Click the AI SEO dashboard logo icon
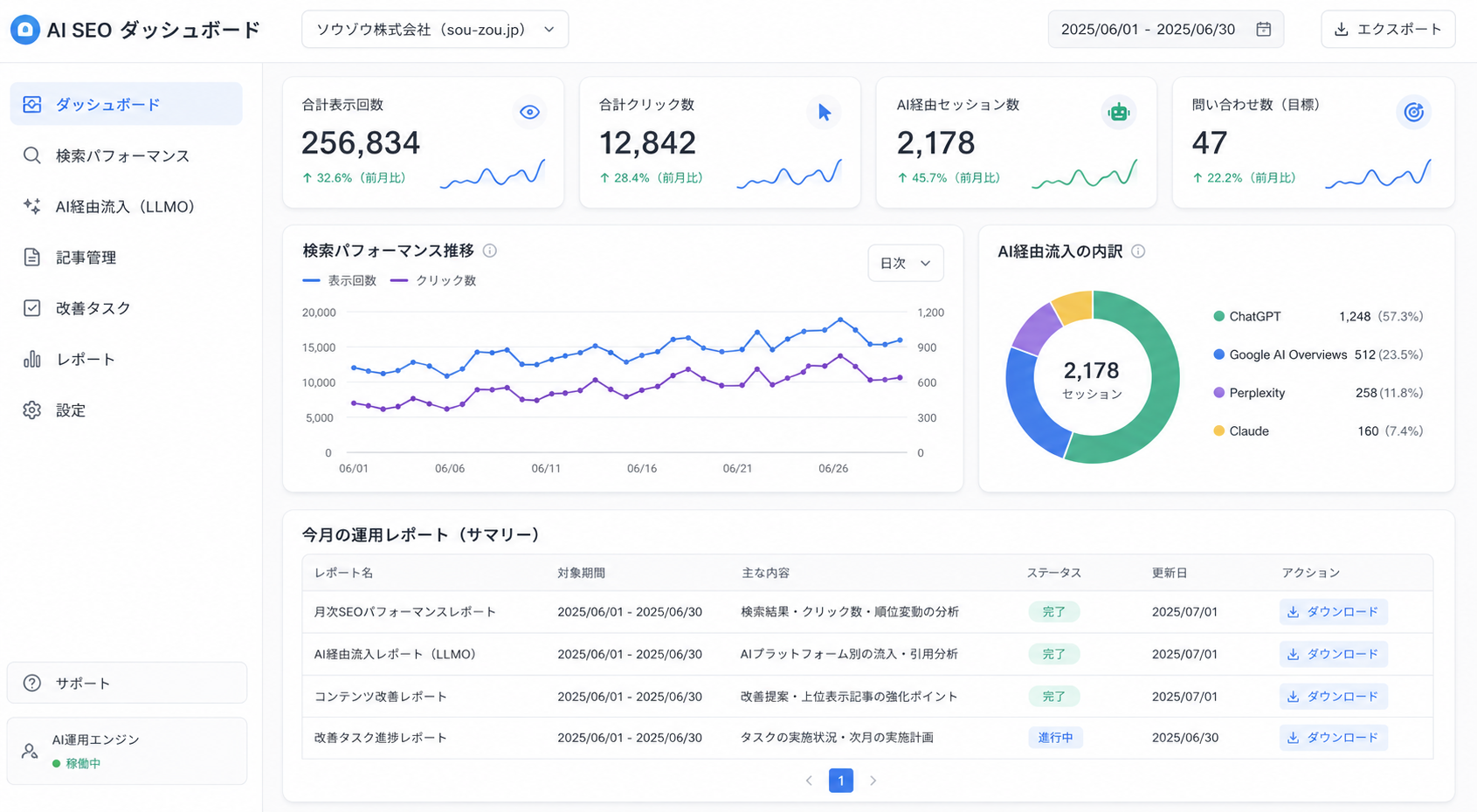 pos(25,30)
